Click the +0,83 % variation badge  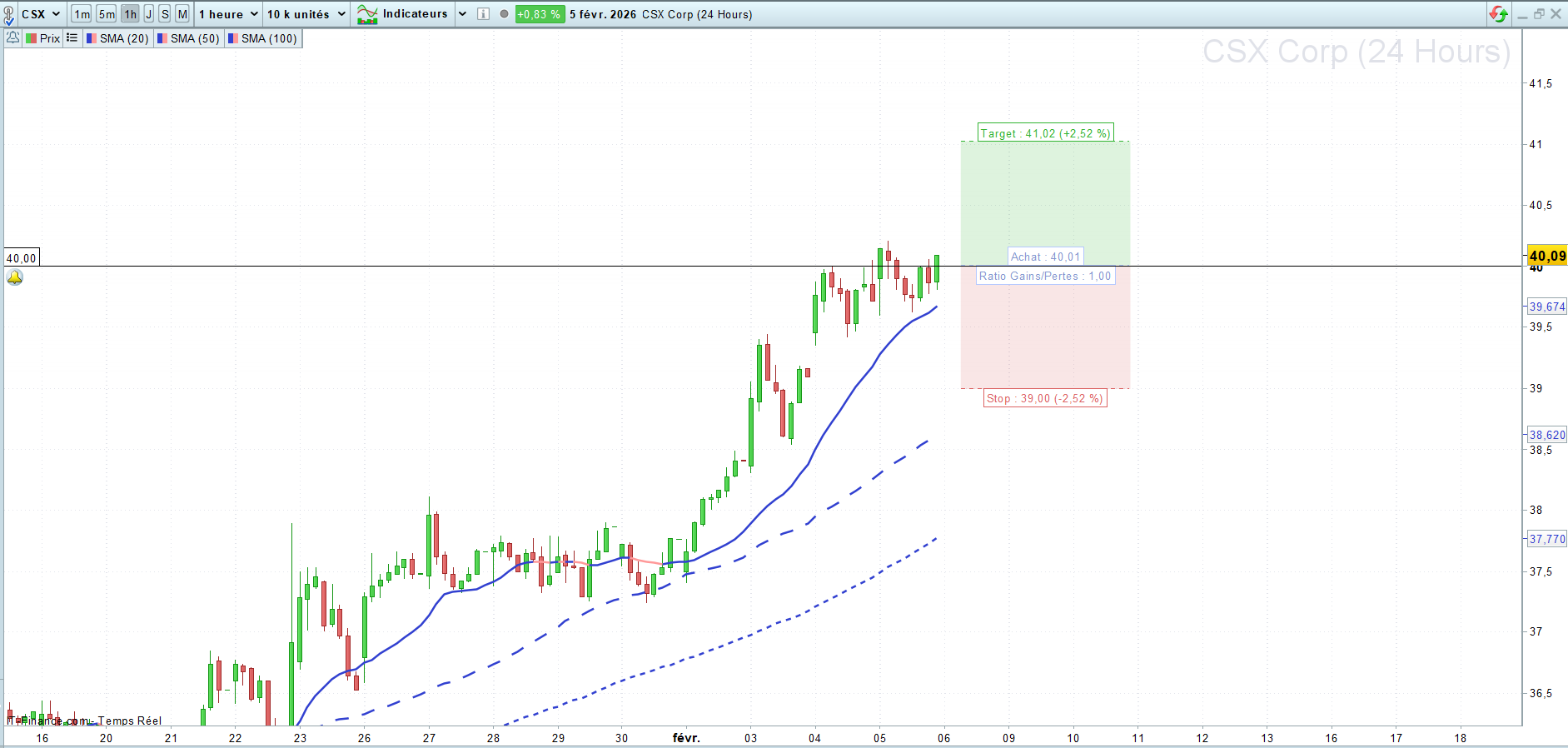coord(540,14)
